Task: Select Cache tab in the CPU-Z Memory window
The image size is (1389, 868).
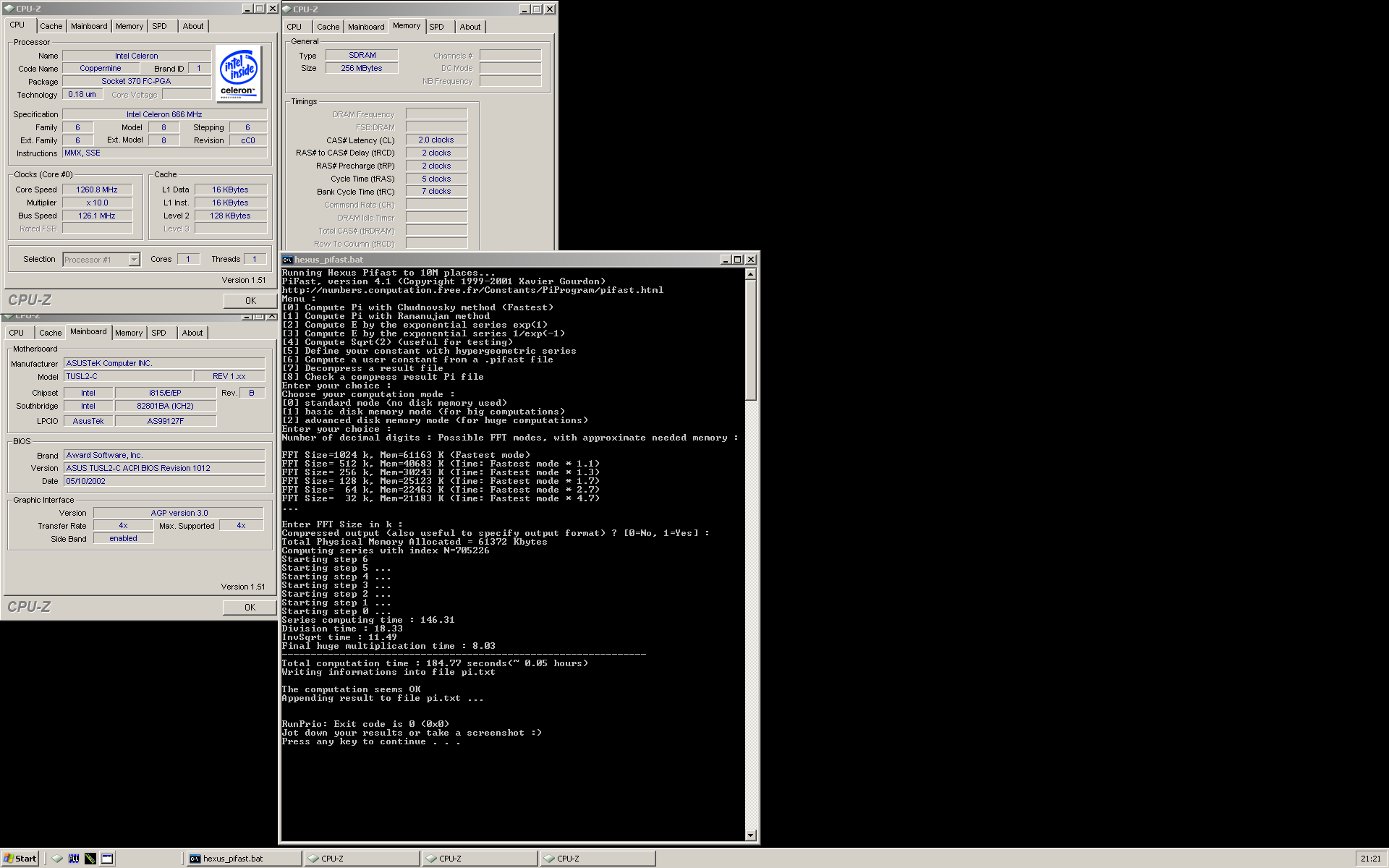Action: (x=328, y=27)
